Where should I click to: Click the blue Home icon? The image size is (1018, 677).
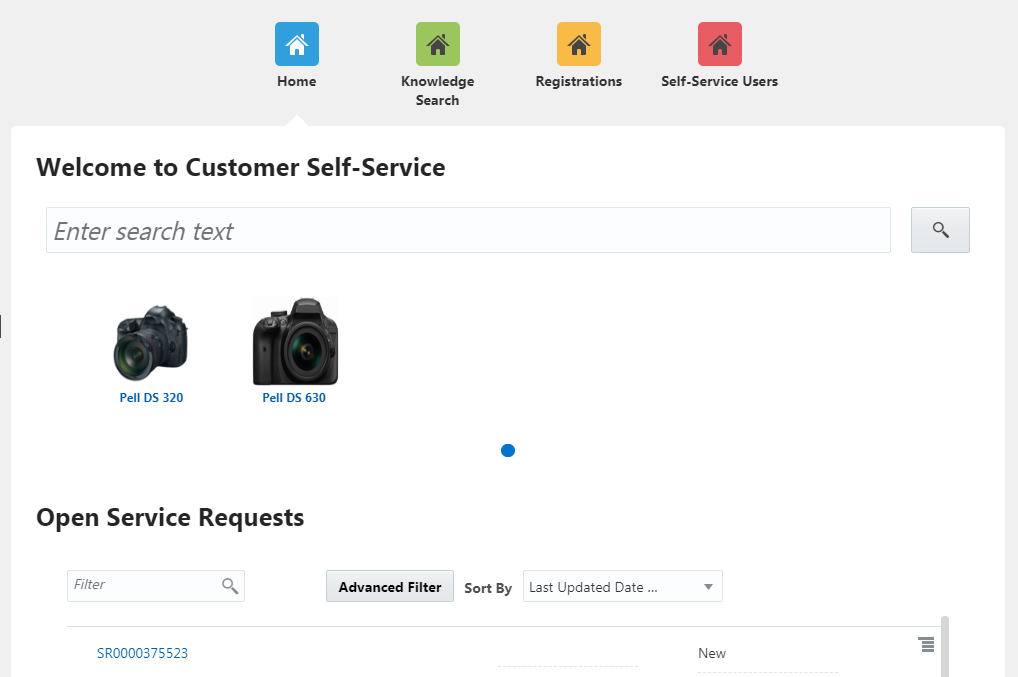297,44
